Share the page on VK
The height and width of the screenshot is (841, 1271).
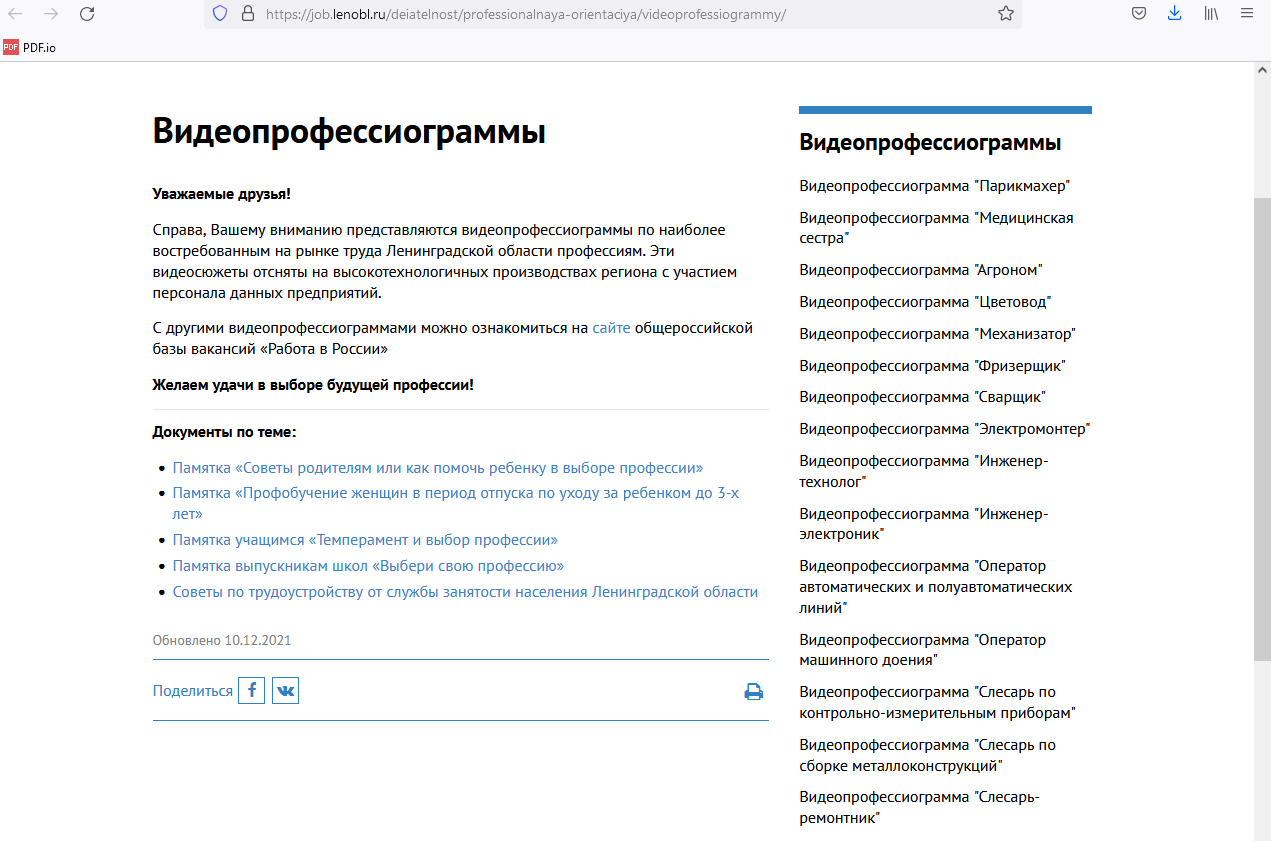285,691
